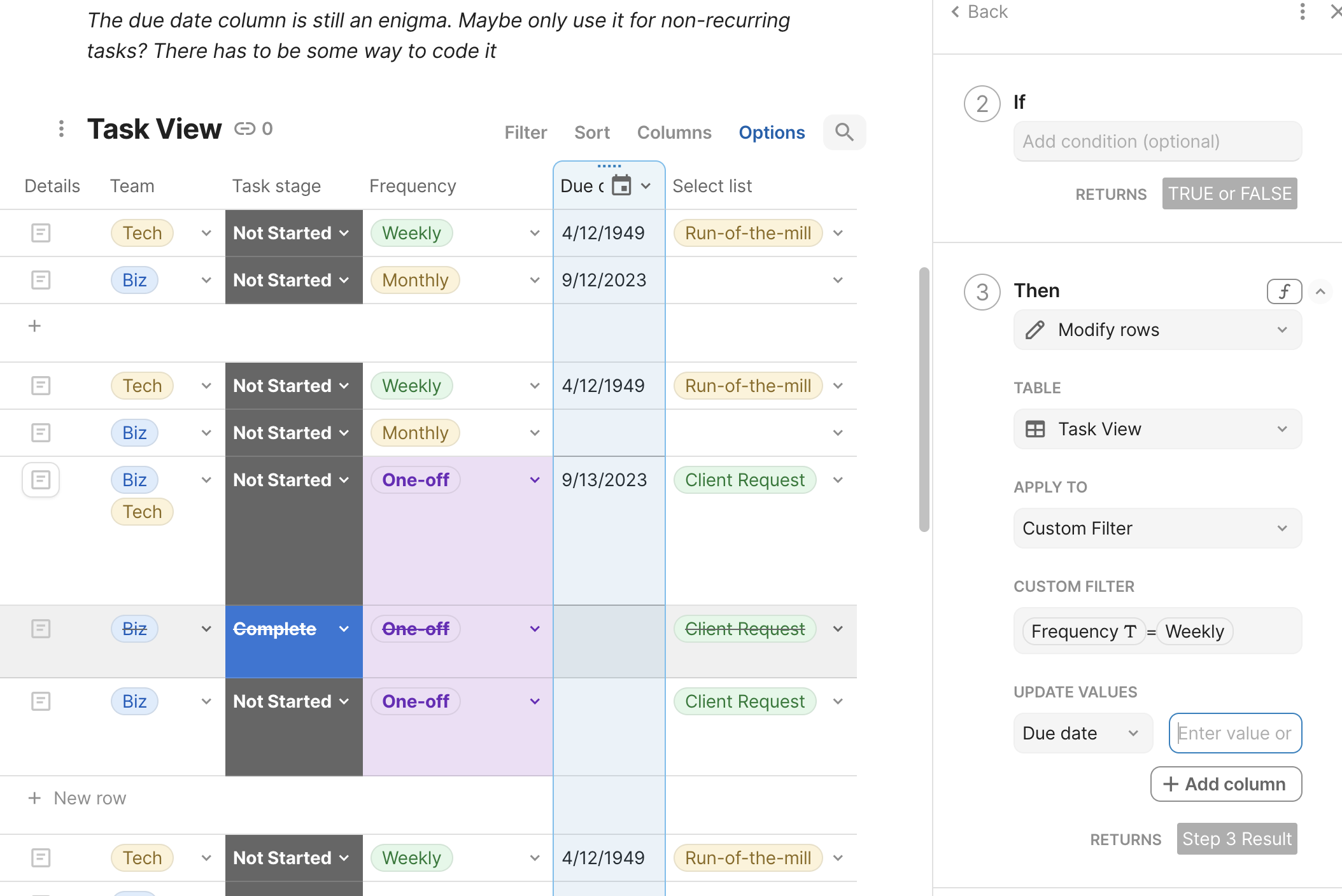Click the formula f icon beside Then

(1283, 291)
